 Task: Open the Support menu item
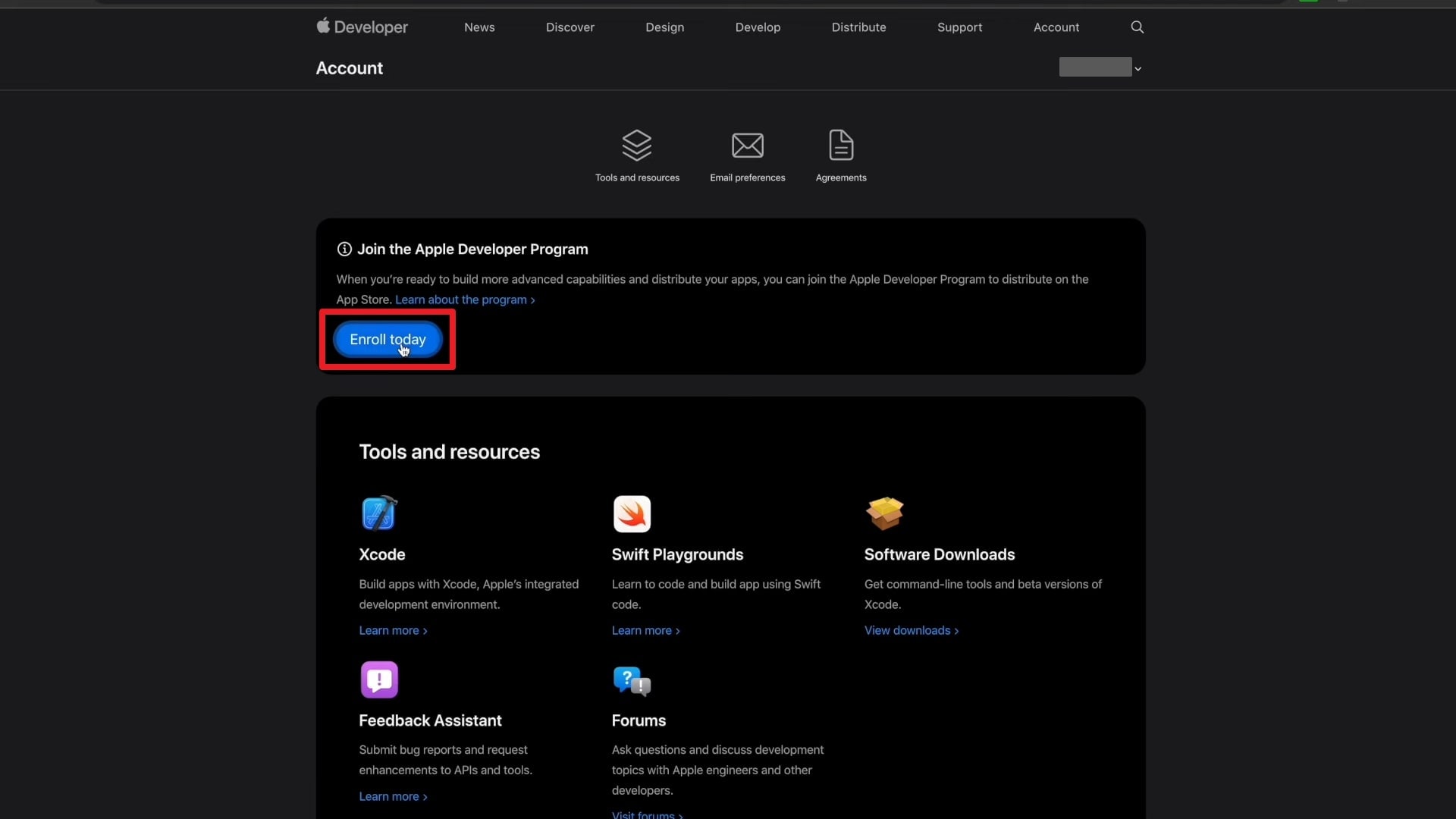click(x=959, y=27)
